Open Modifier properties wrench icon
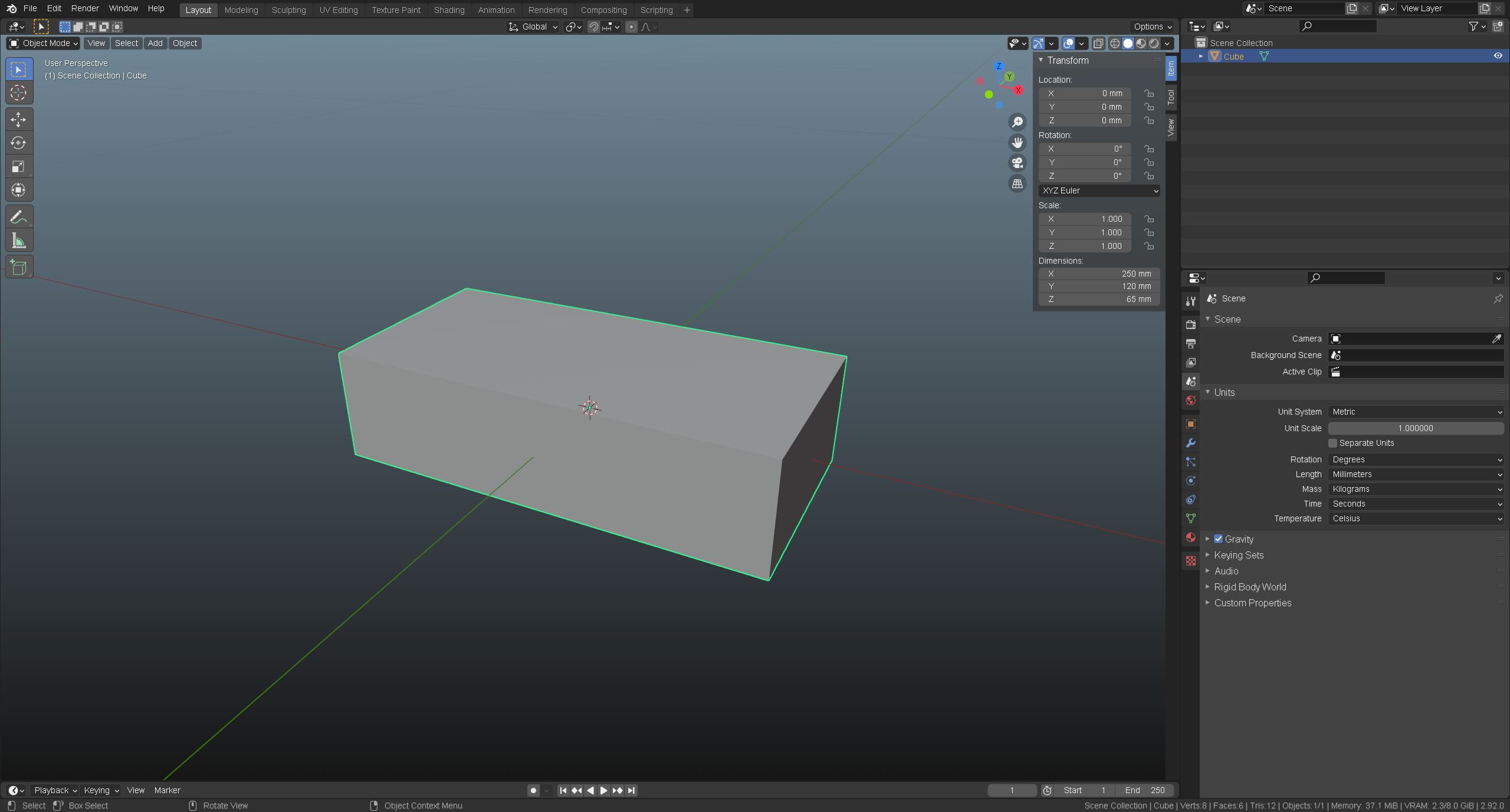 1191,443
